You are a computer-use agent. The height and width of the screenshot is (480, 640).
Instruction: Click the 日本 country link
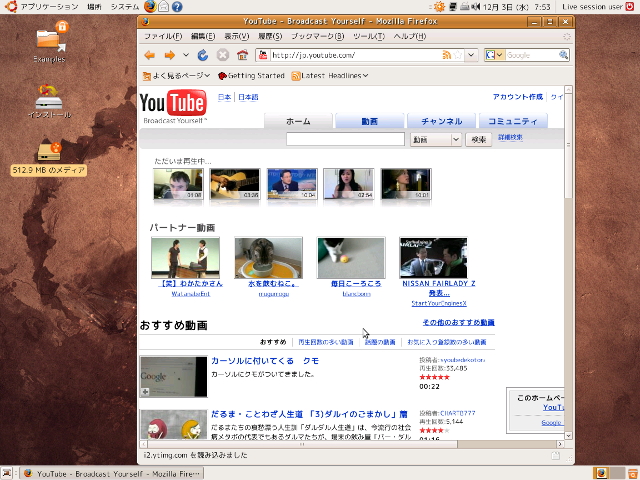pos(224,97)
